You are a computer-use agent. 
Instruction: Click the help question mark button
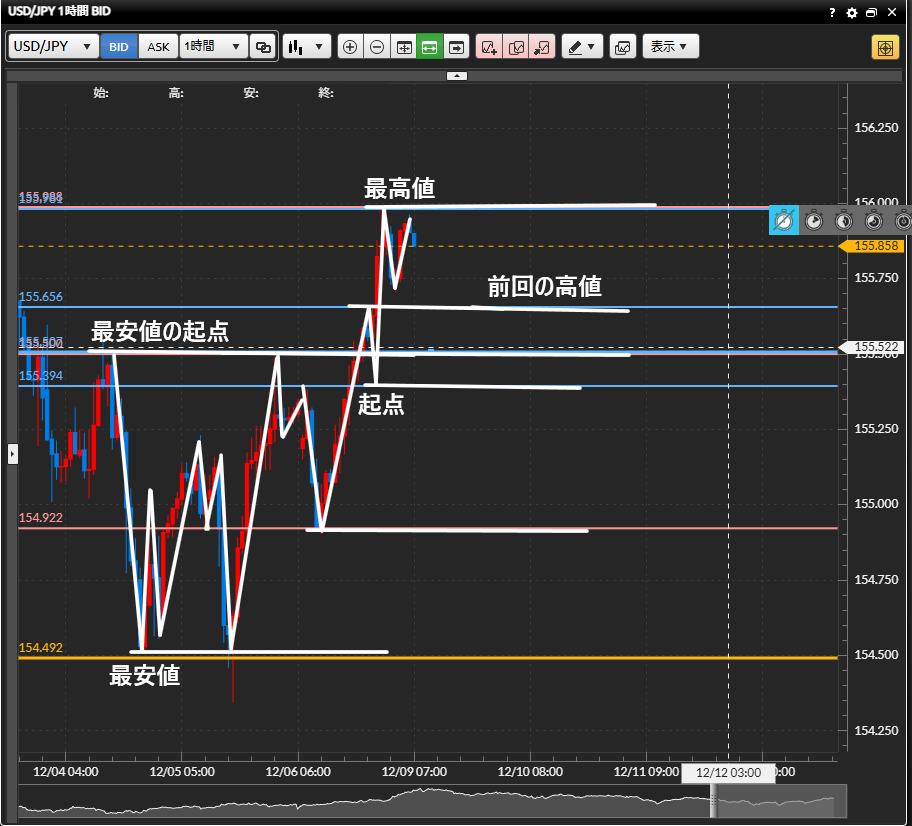[x=832, y=13]
